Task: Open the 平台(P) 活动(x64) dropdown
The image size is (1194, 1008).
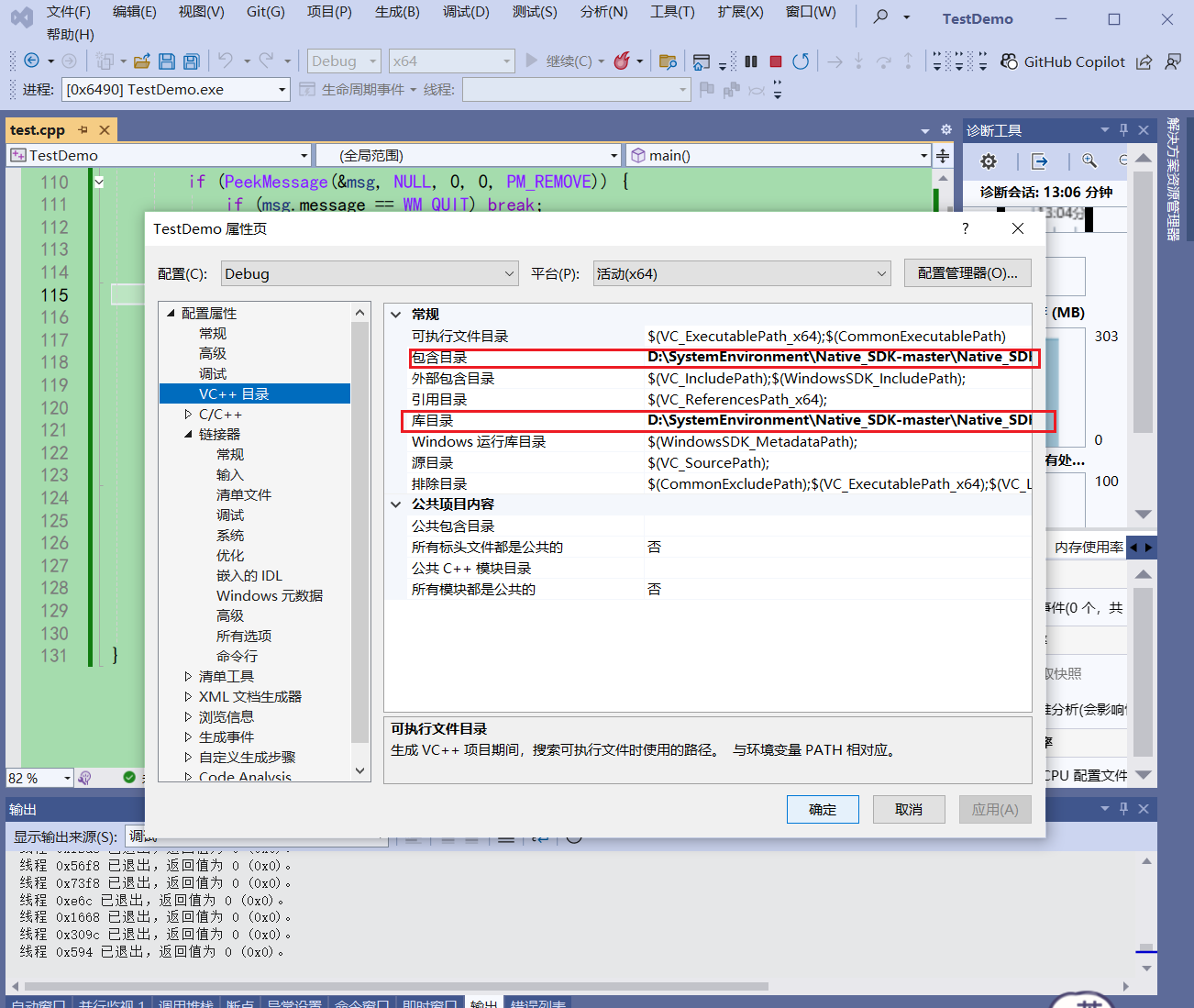Action: 742,273
